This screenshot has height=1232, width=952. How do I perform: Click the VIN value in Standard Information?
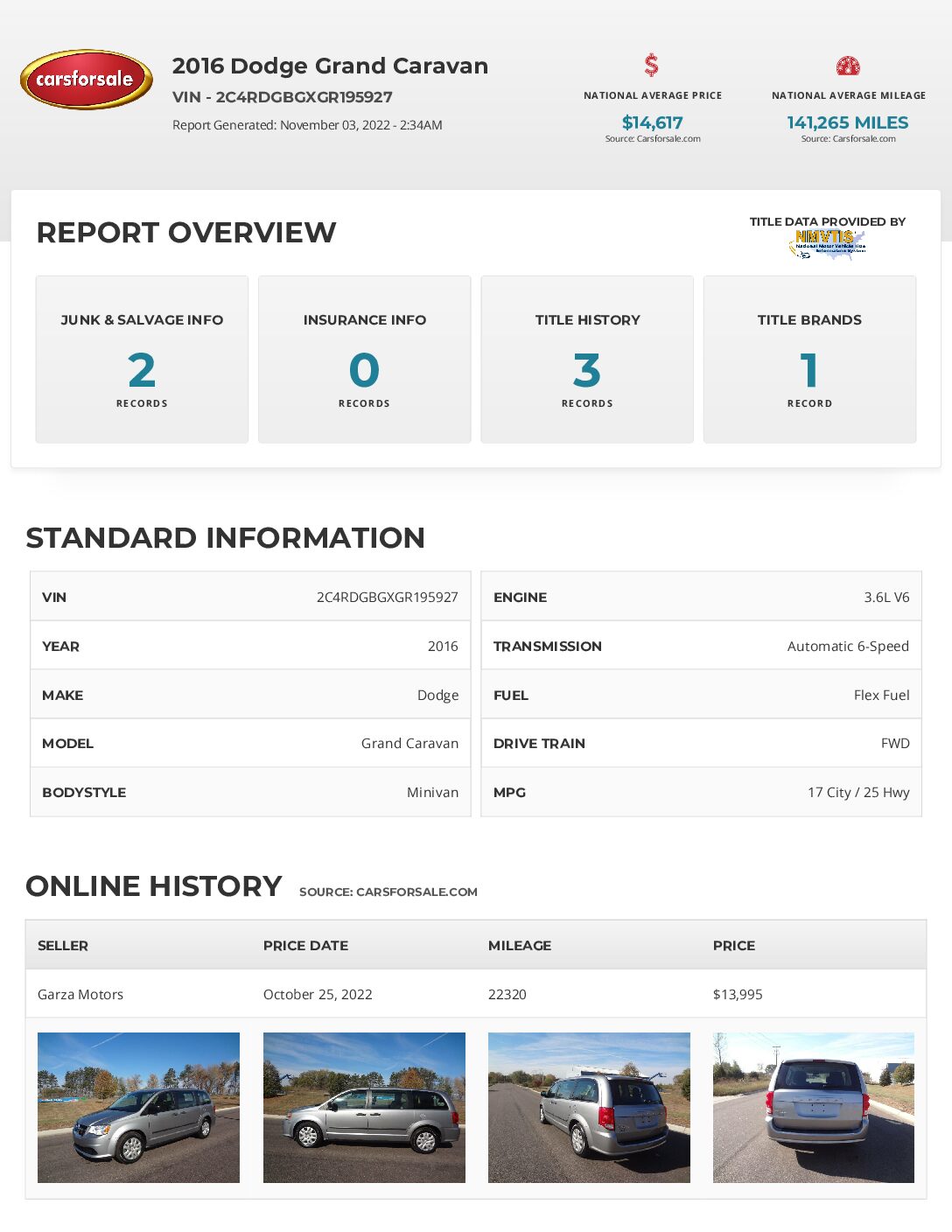coord(387,597)
